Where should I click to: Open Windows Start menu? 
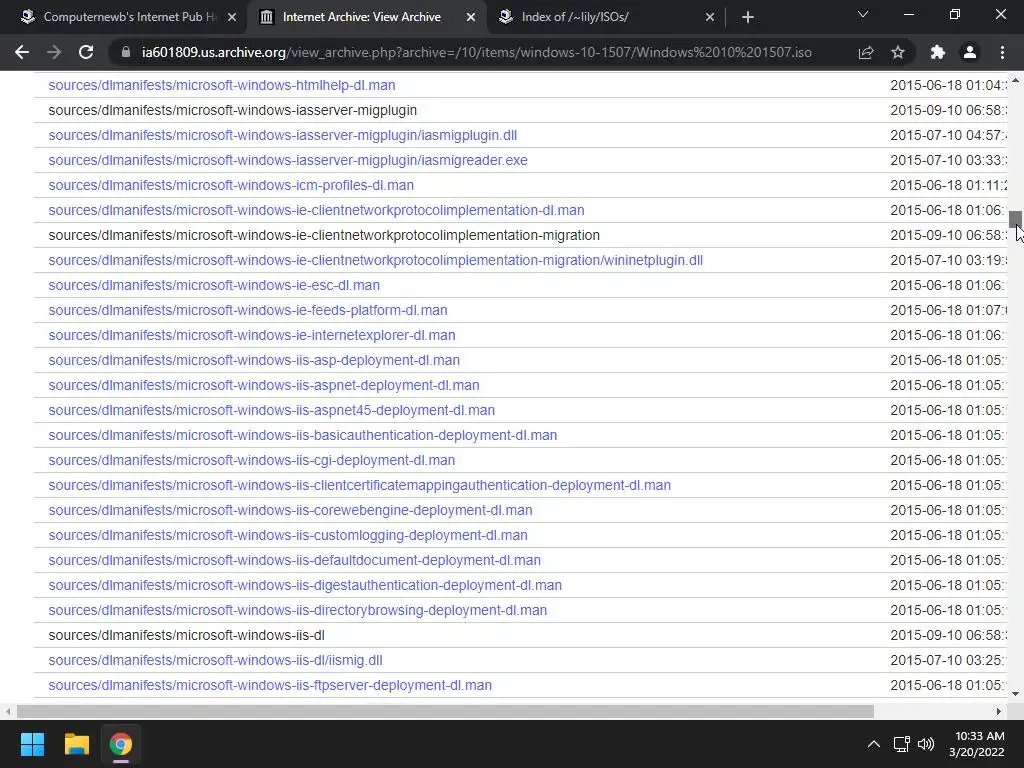click(x=32, y=744)
